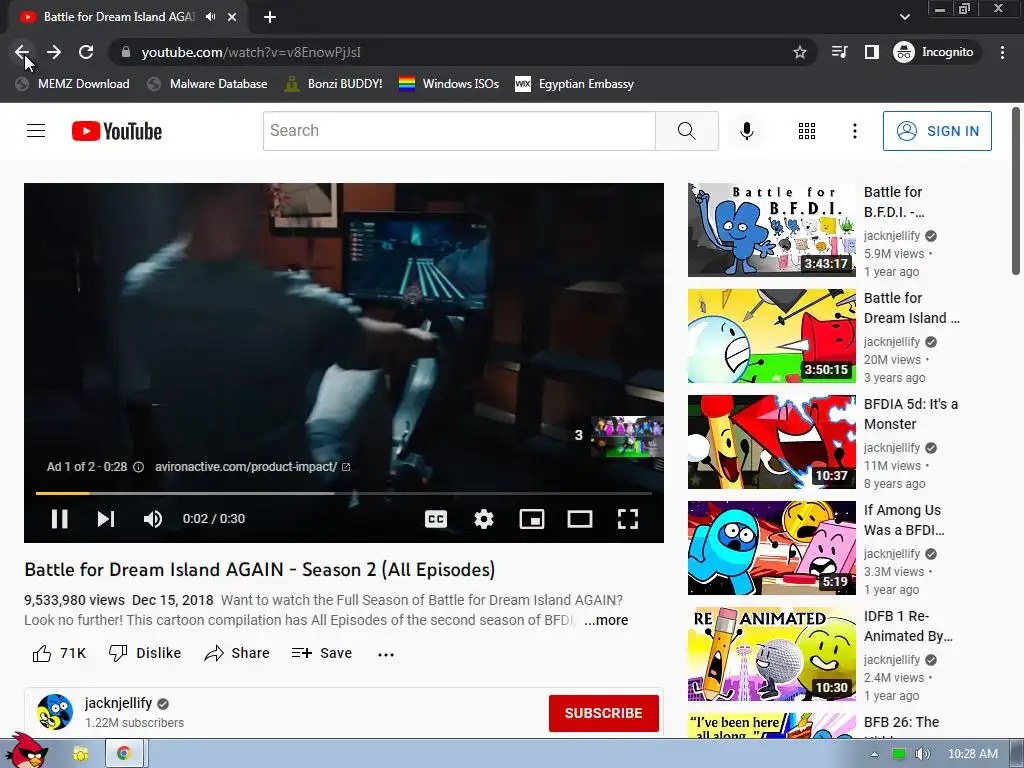Viewport: 1024px width, 768px height.
Task: Bookmark this page with the star icon
Action: (799, 52)
